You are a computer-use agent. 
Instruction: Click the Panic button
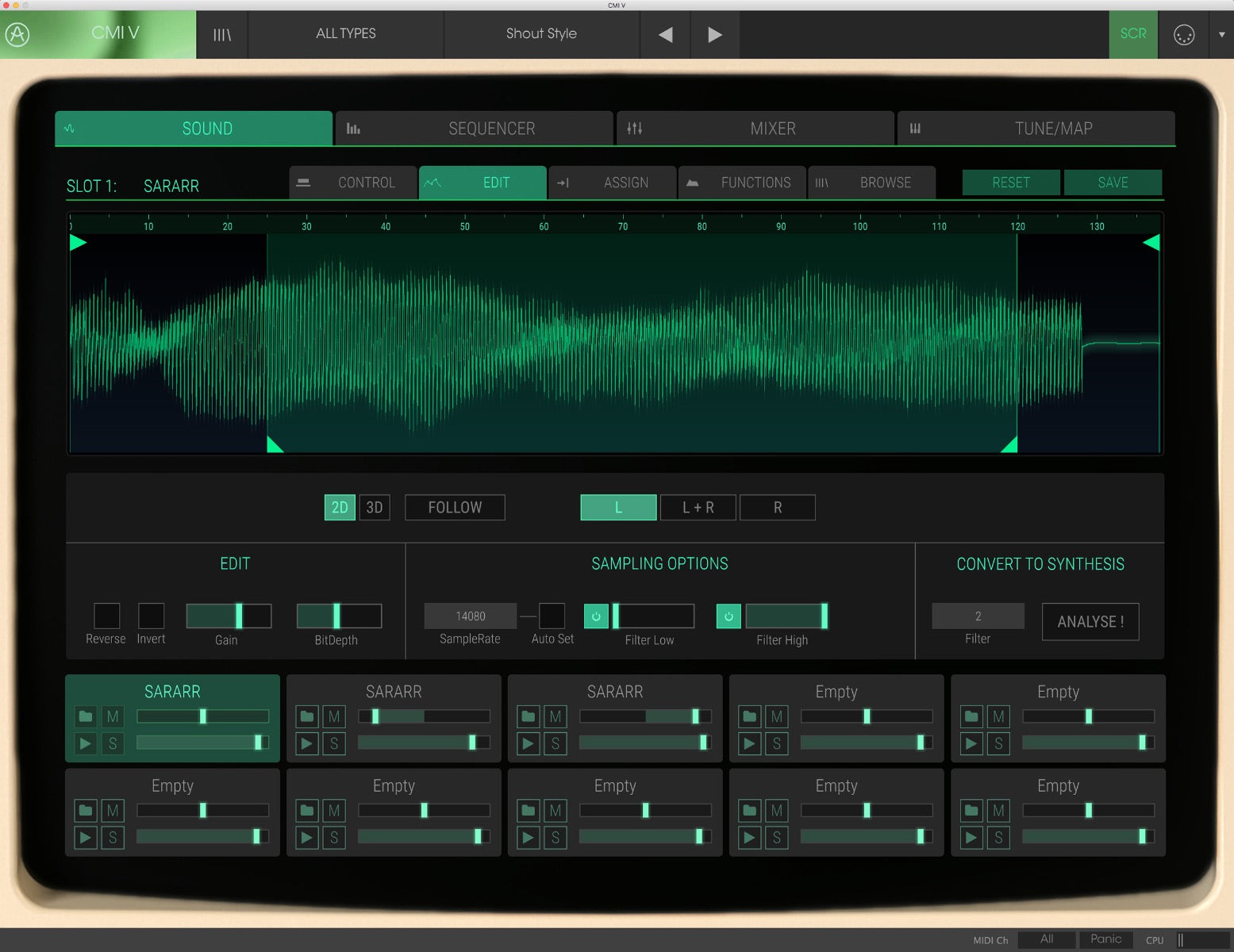click(x=1105, y=939)
